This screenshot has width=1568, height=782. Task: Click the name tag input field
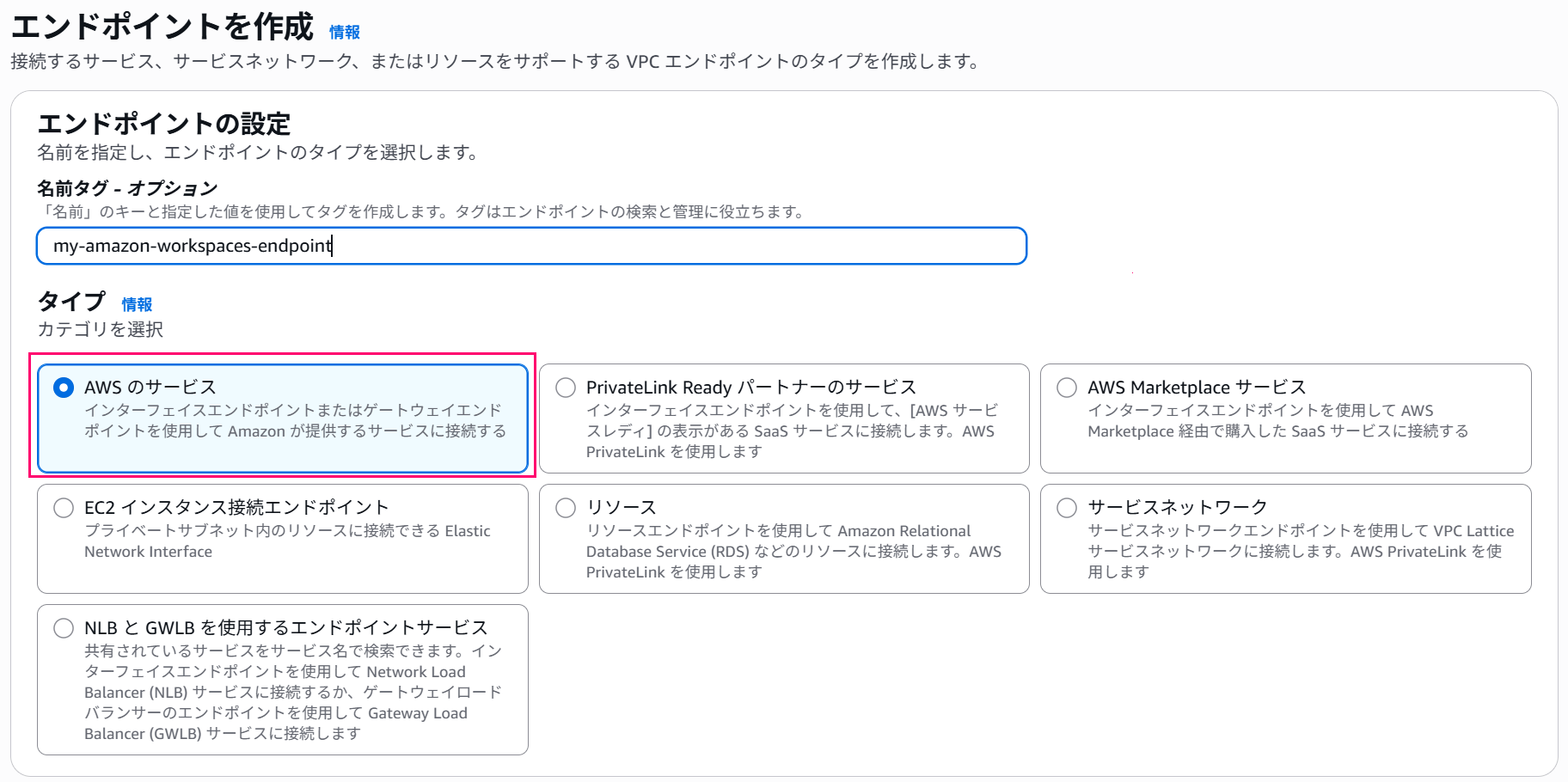531,246
